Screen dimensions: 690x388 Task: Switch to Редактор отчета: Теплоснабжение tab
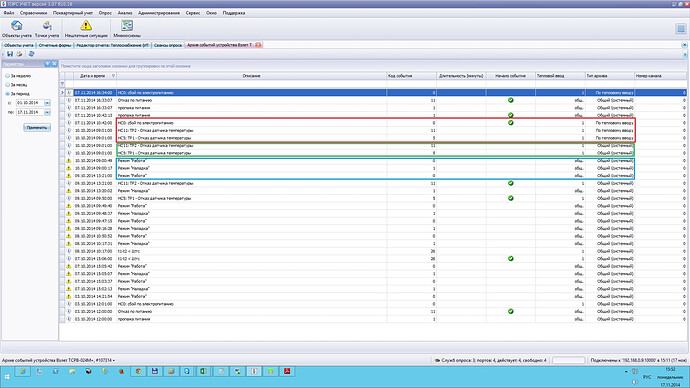[112, 45]
